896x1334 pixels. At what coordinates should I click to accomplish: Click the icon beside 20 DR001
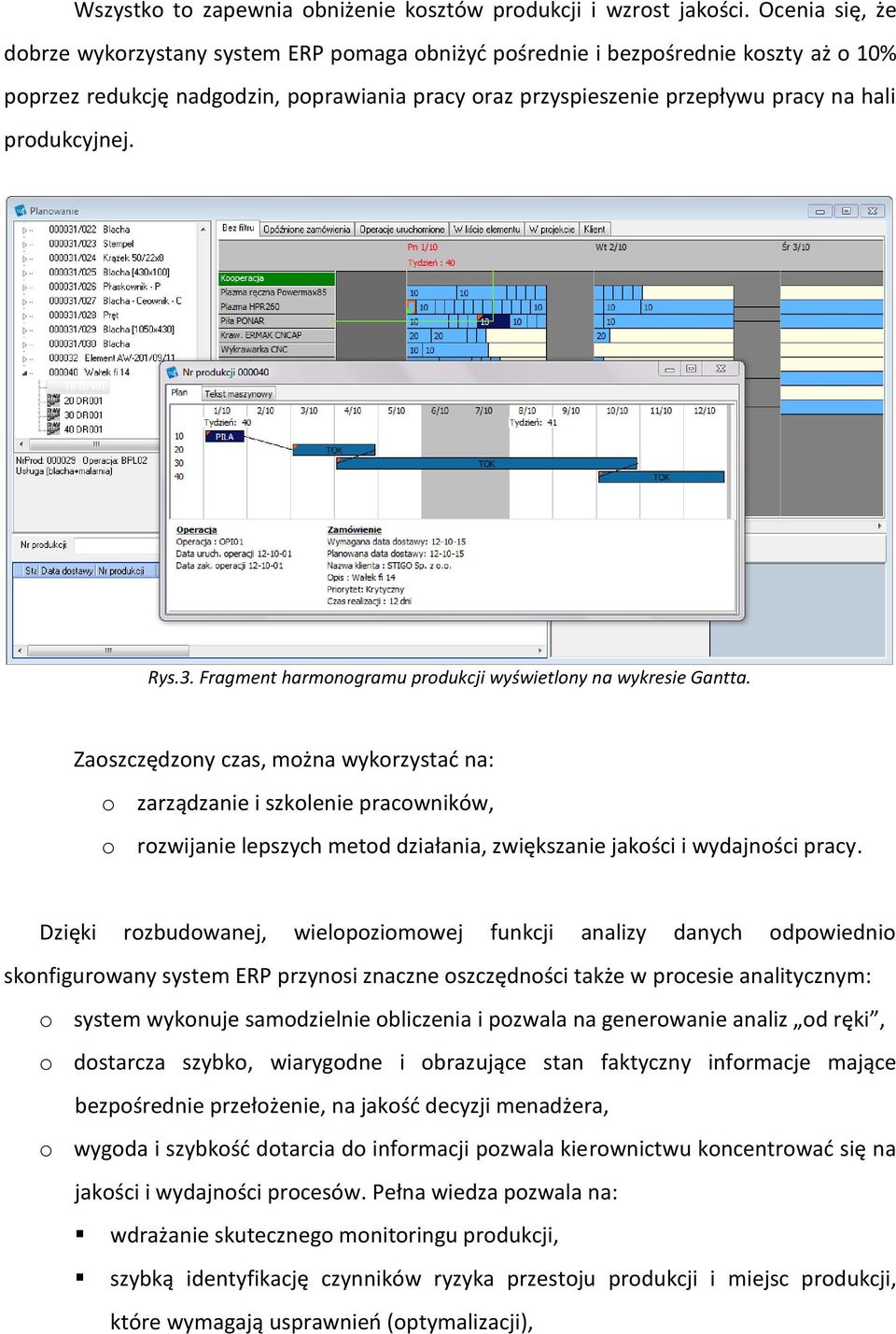click(x=54, y=400)
